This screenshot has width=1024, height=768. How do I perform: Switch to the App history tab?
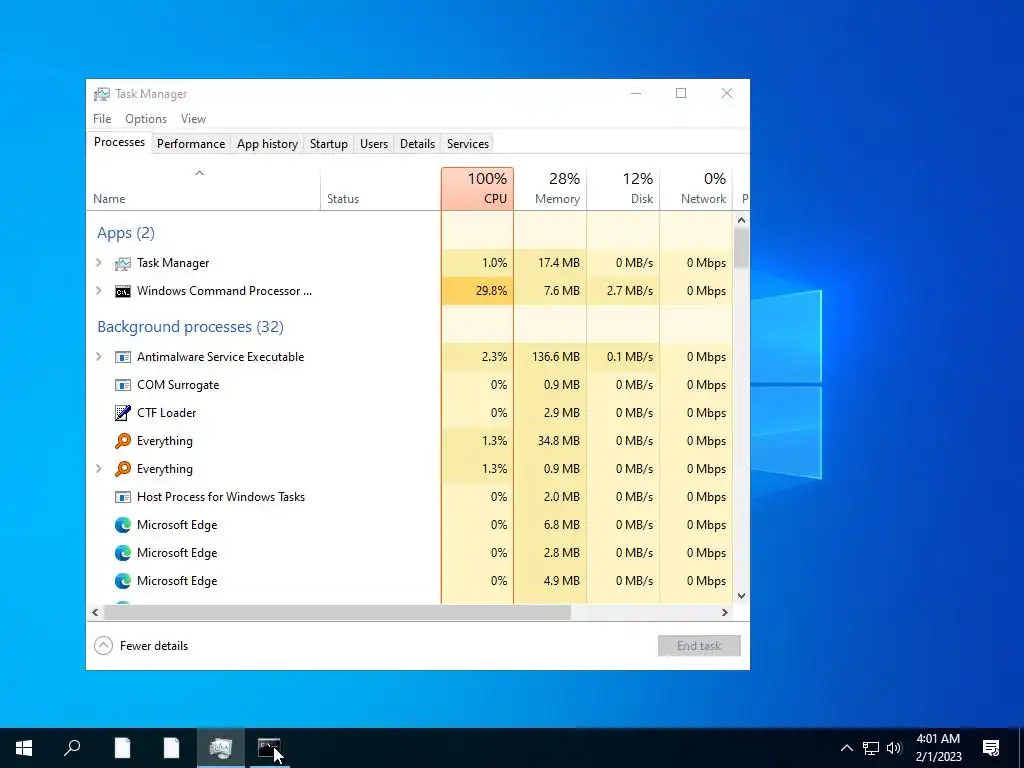click(x=267, y=144)
